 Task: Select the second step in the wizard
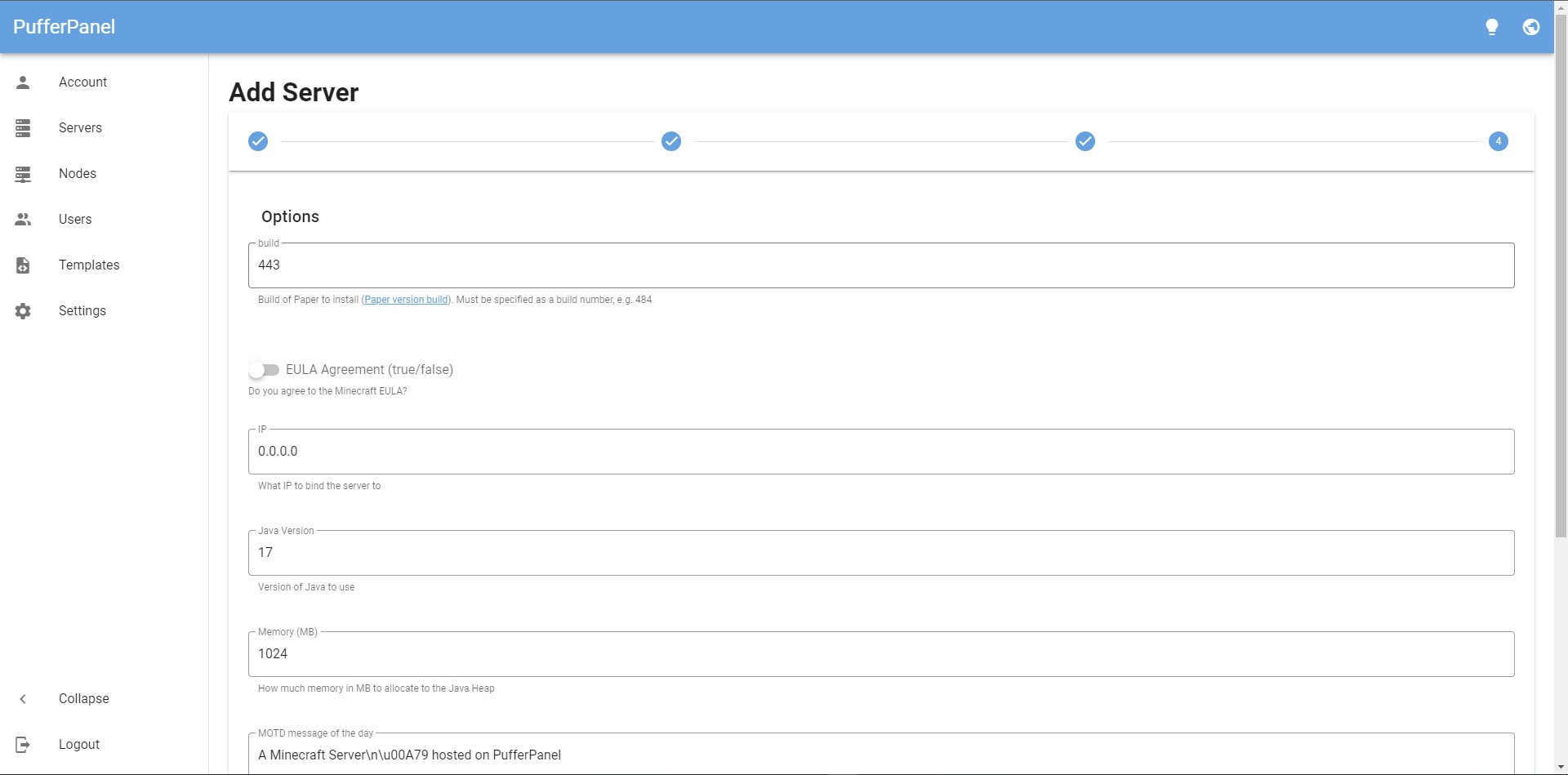tap(671, 141)
